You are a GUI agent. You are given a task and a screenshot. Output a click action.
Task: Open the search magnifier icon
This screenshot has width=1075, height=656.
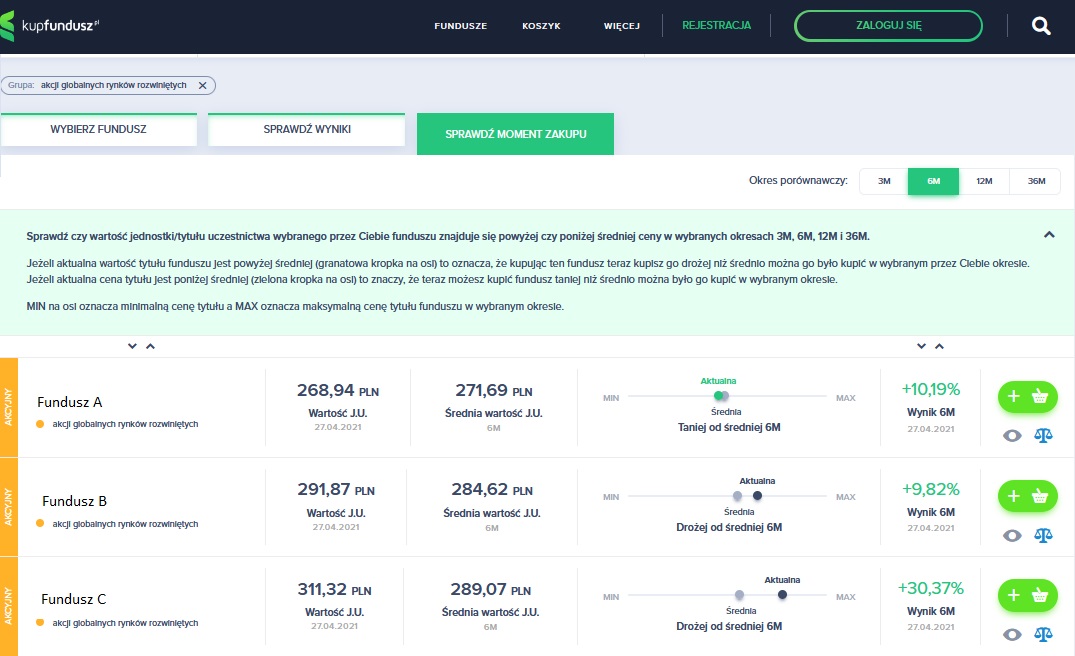tap(1041, 26)
